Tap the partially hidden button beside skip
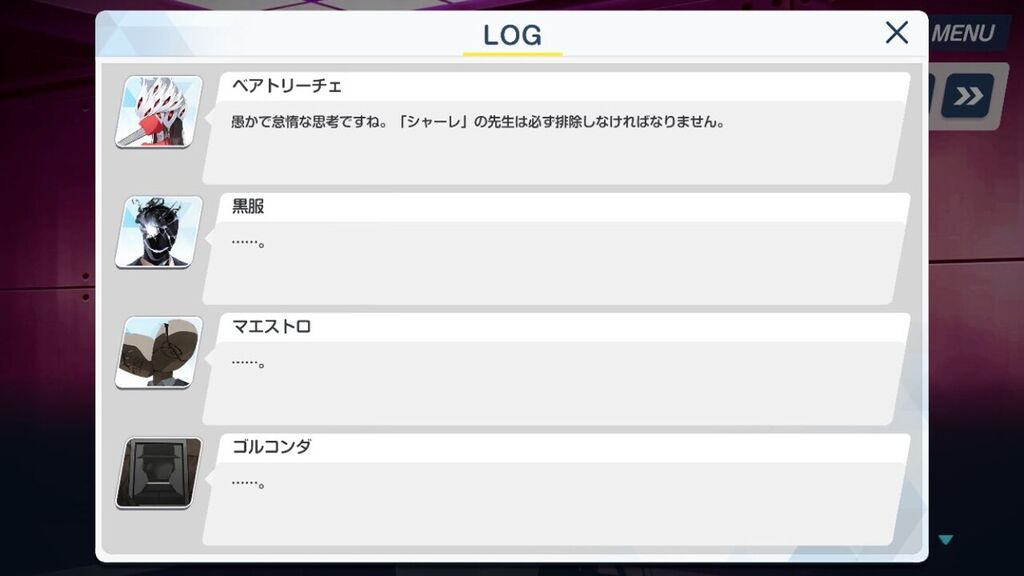1024x576 pixels. pos(932,95)
